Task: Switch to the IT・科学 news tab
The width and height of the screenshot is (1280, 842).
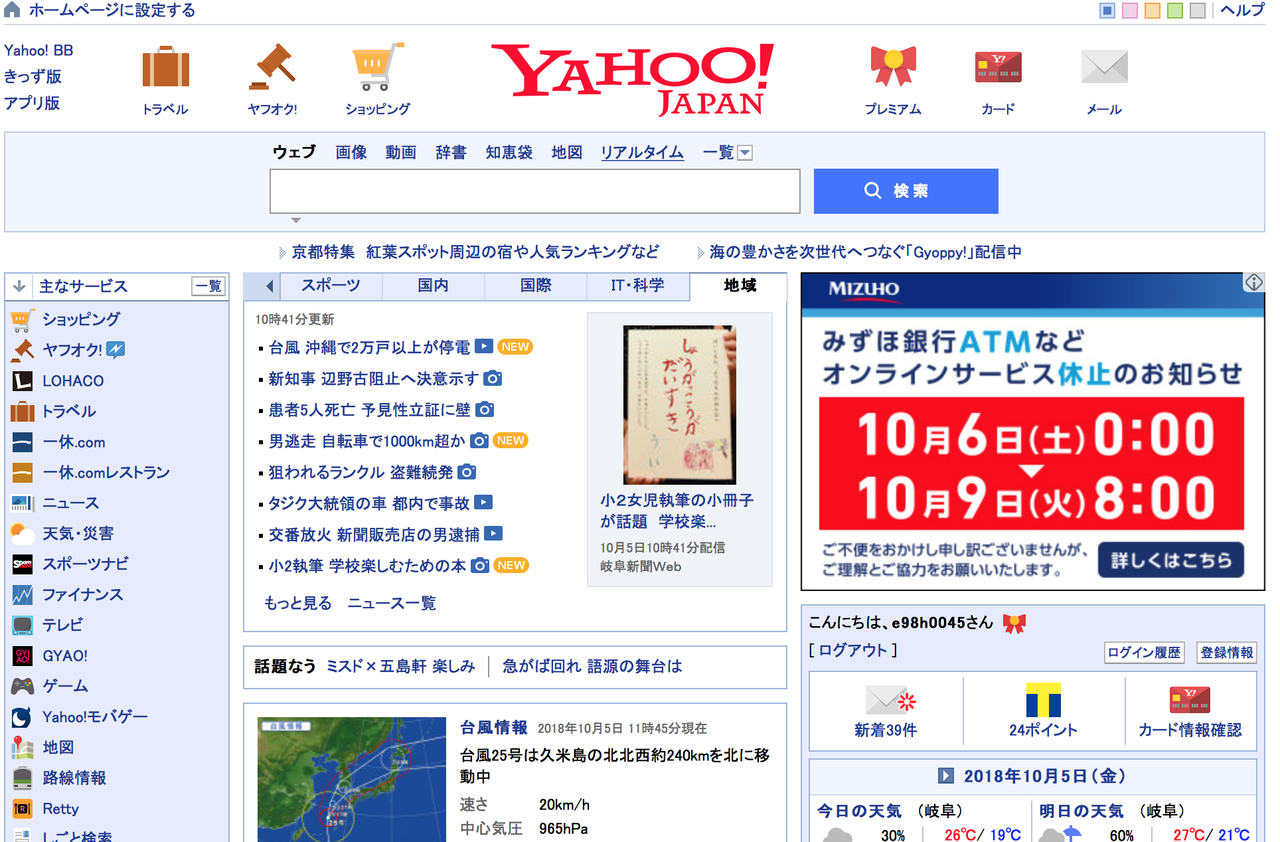Action: 638,286
